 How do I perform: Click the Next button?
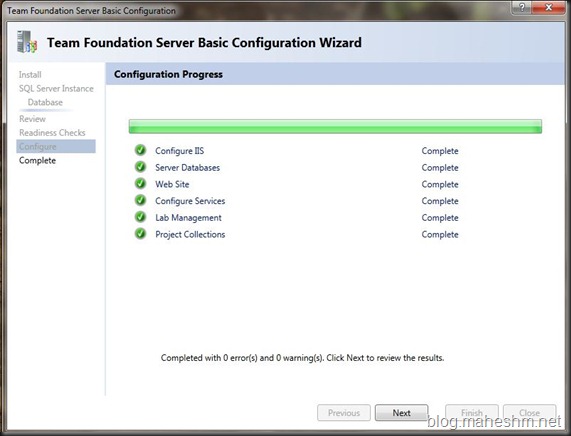401,413
